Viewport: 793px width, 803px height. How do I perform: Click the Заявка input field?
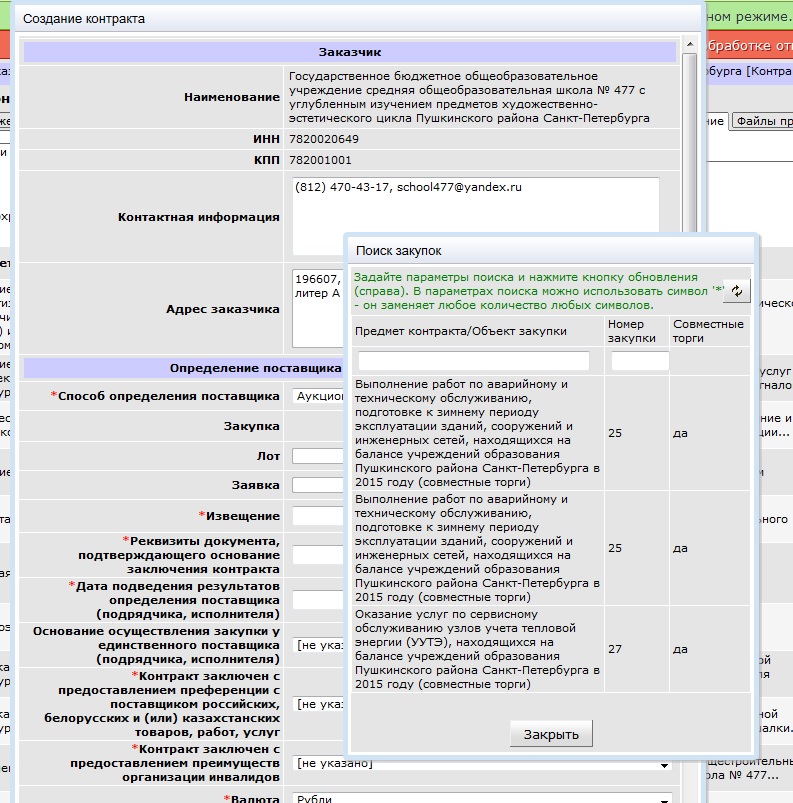(x=318, y=485)
